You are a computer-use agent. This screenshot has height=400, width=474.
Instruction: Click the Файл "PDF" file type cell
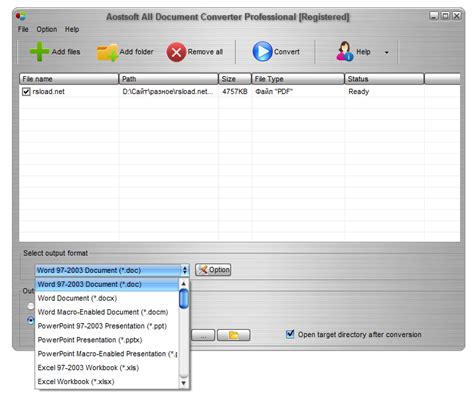click(274, 92)
